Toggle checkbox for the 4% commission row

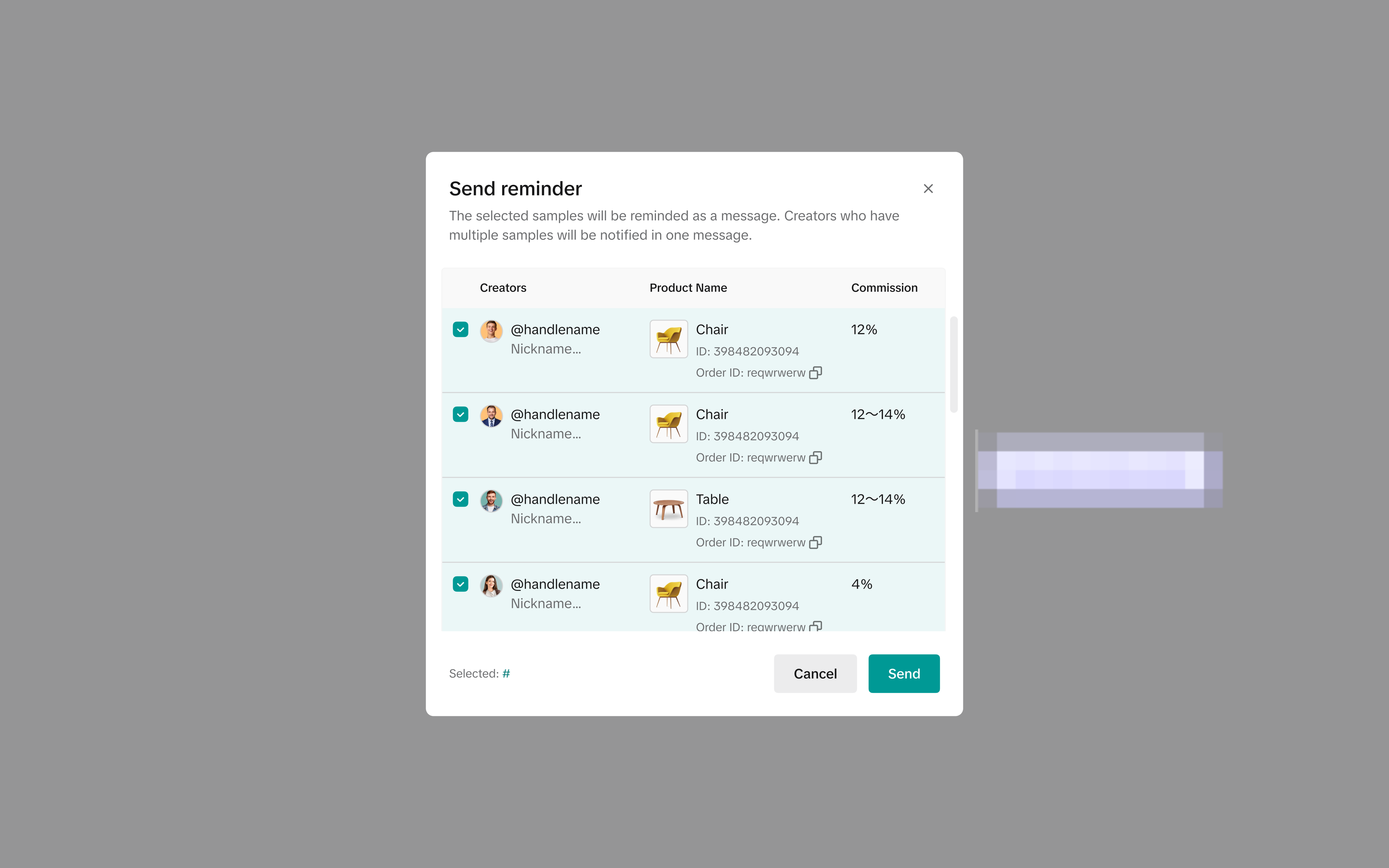(460, 584)
